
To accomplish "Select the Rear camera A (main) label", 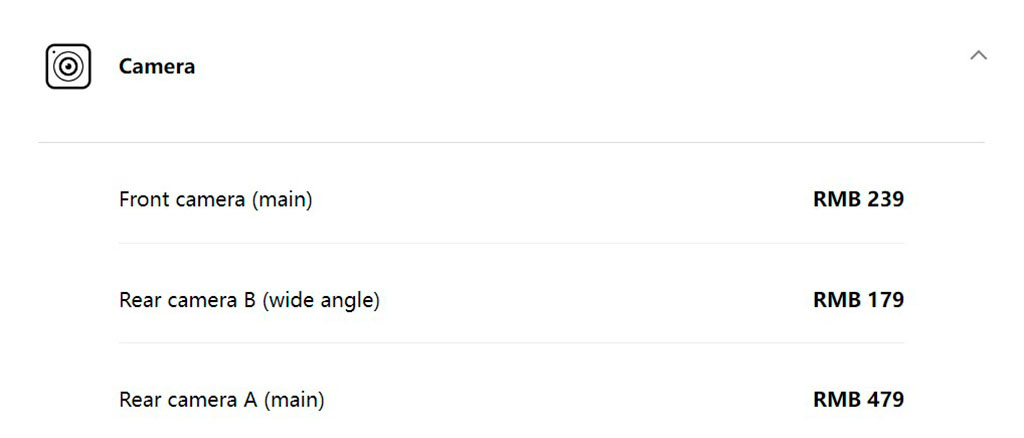I will coord(221,400).
